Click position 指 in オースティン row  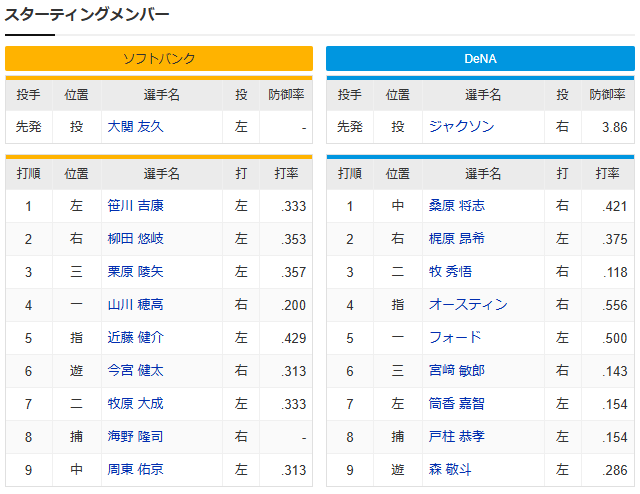coord(398,305)
